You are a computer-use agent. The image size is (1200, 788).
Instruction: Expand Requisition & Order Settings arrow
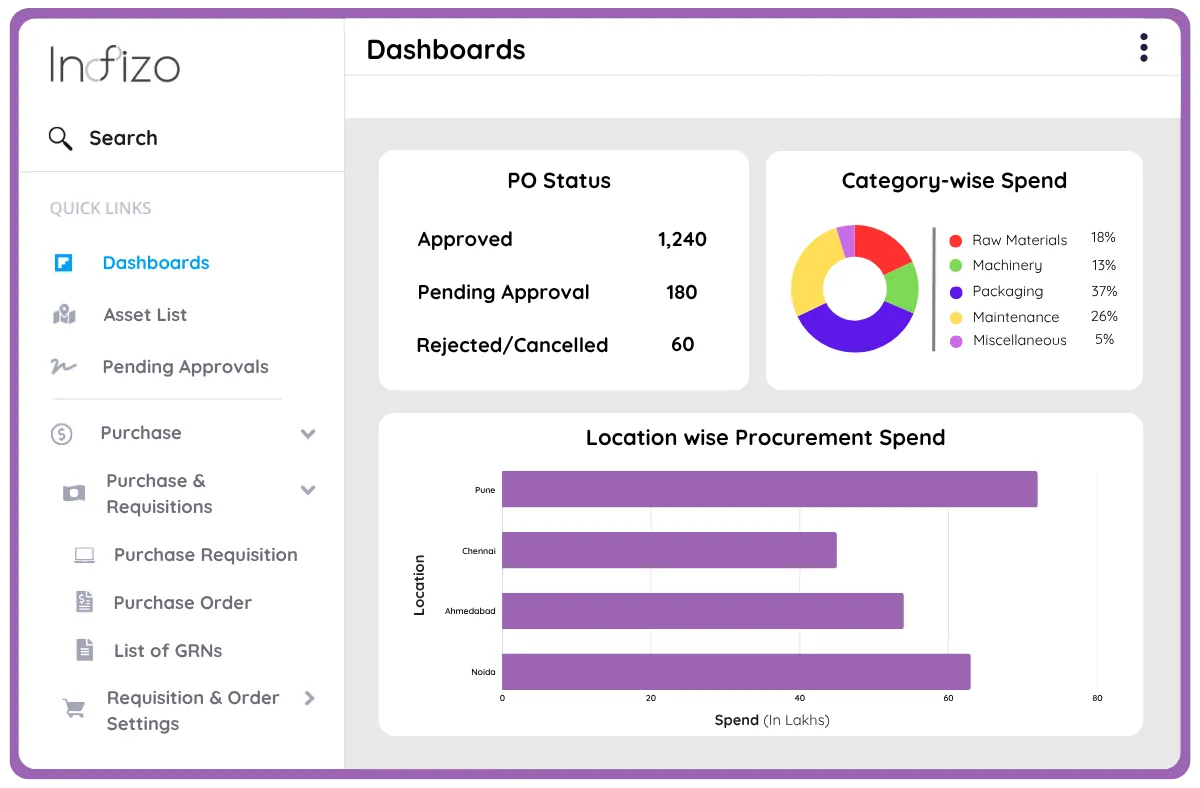coord(310,699)
